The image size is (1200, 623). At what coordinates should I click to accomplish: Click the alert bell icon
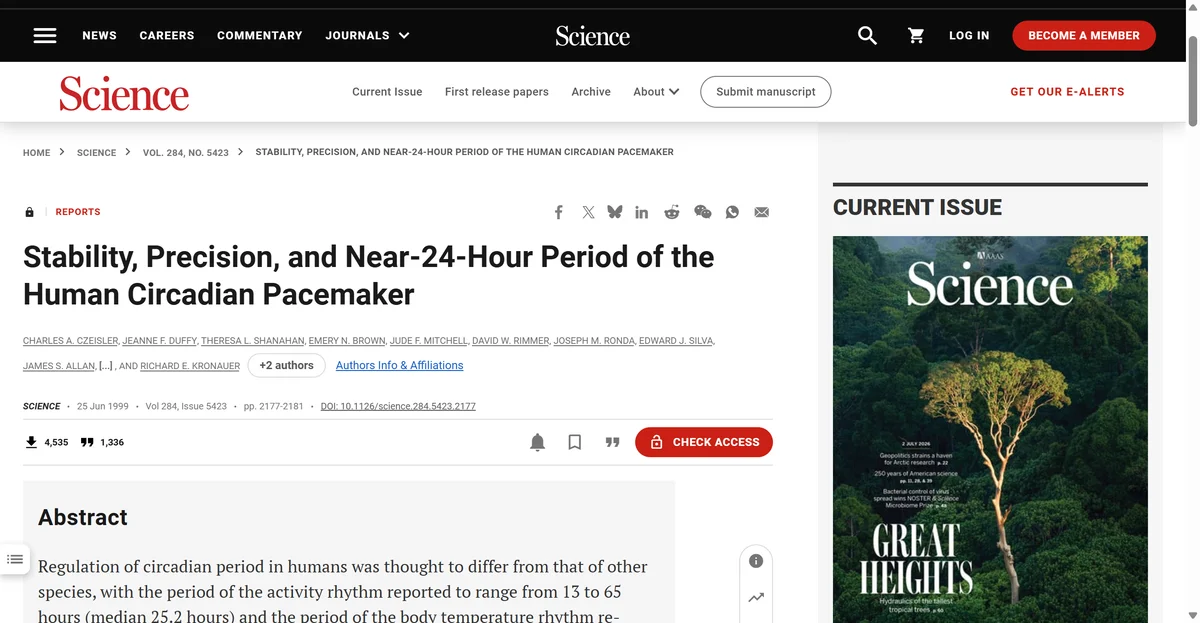coord(538,442)
